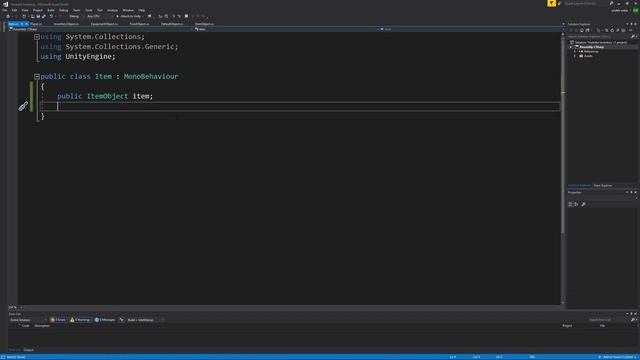This screenshot has height=360, width=640.
Task: Switch to the Team Explorer tab
Action: pyautogui.click(x=603, y=185)
